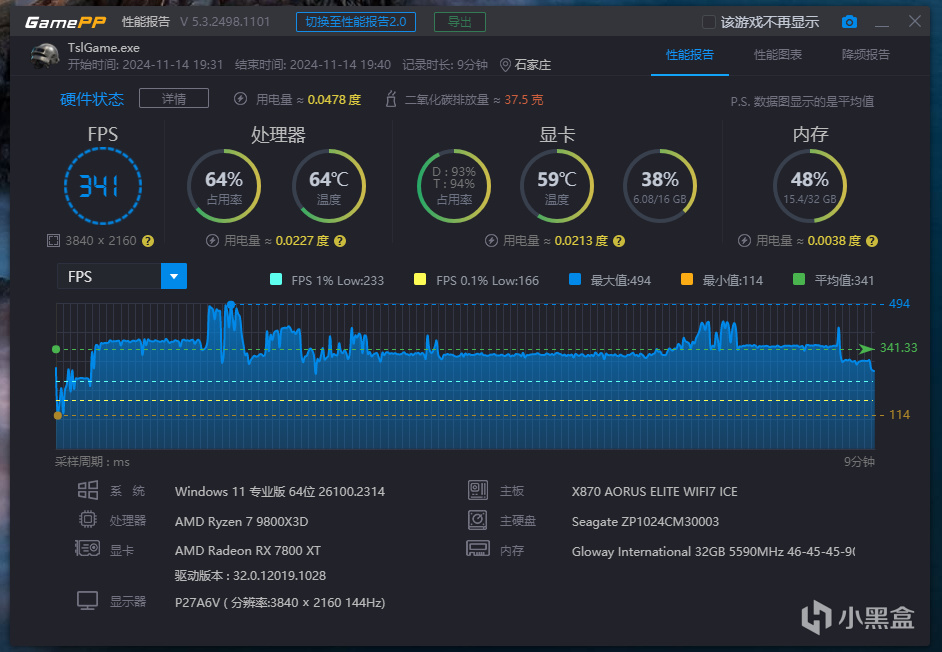942x652 pixels.
Task: Click Windows 11 专业版 64位 text
Action: [x=279, y=492]
